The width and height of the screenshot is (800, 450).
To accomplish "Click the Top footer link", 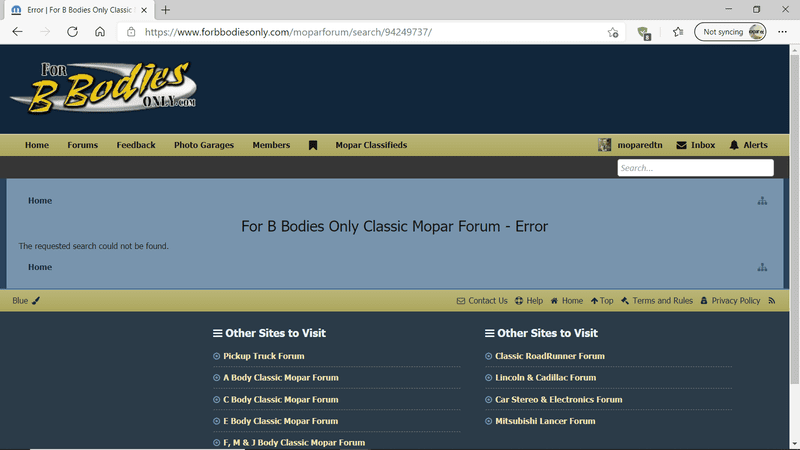I will pyautogui.click(x=606, y=301).
